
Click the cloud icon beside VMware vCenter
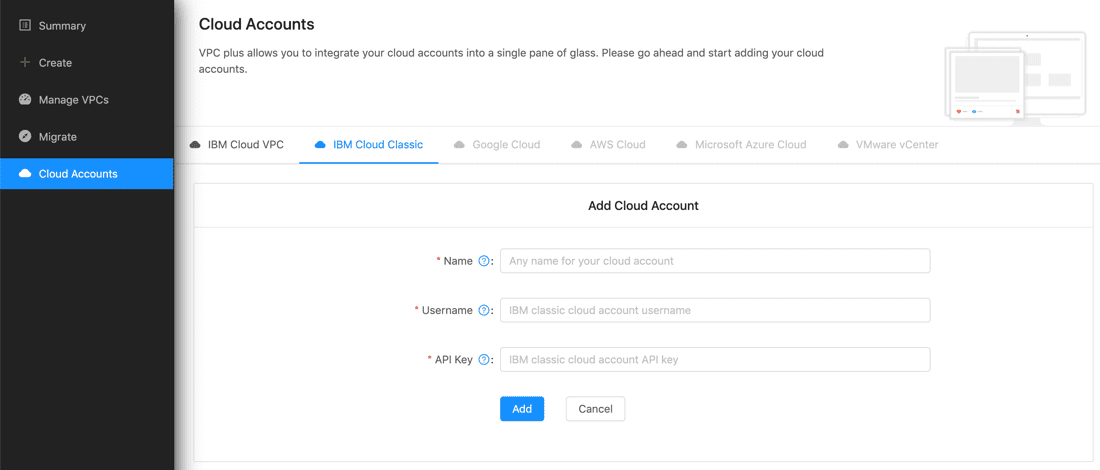coord(843,145)
